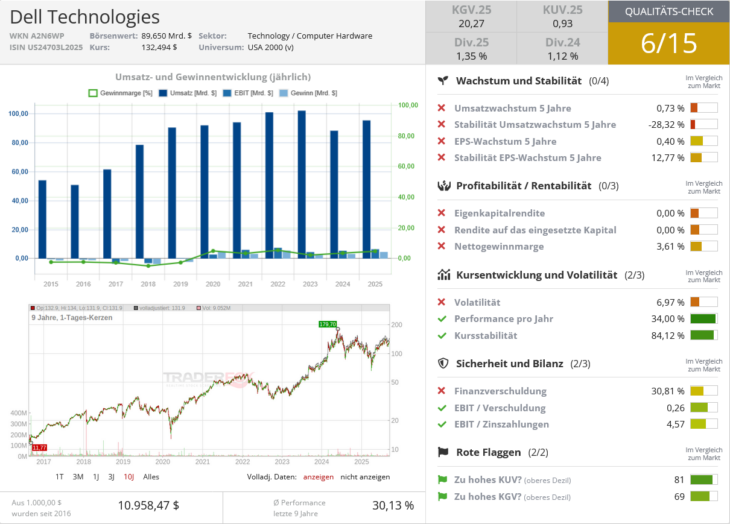Viewport: 730px width, 524px height.
Task: Click the red X next to Volatilität
Action: pyautogui.click(x=441, y=302)
